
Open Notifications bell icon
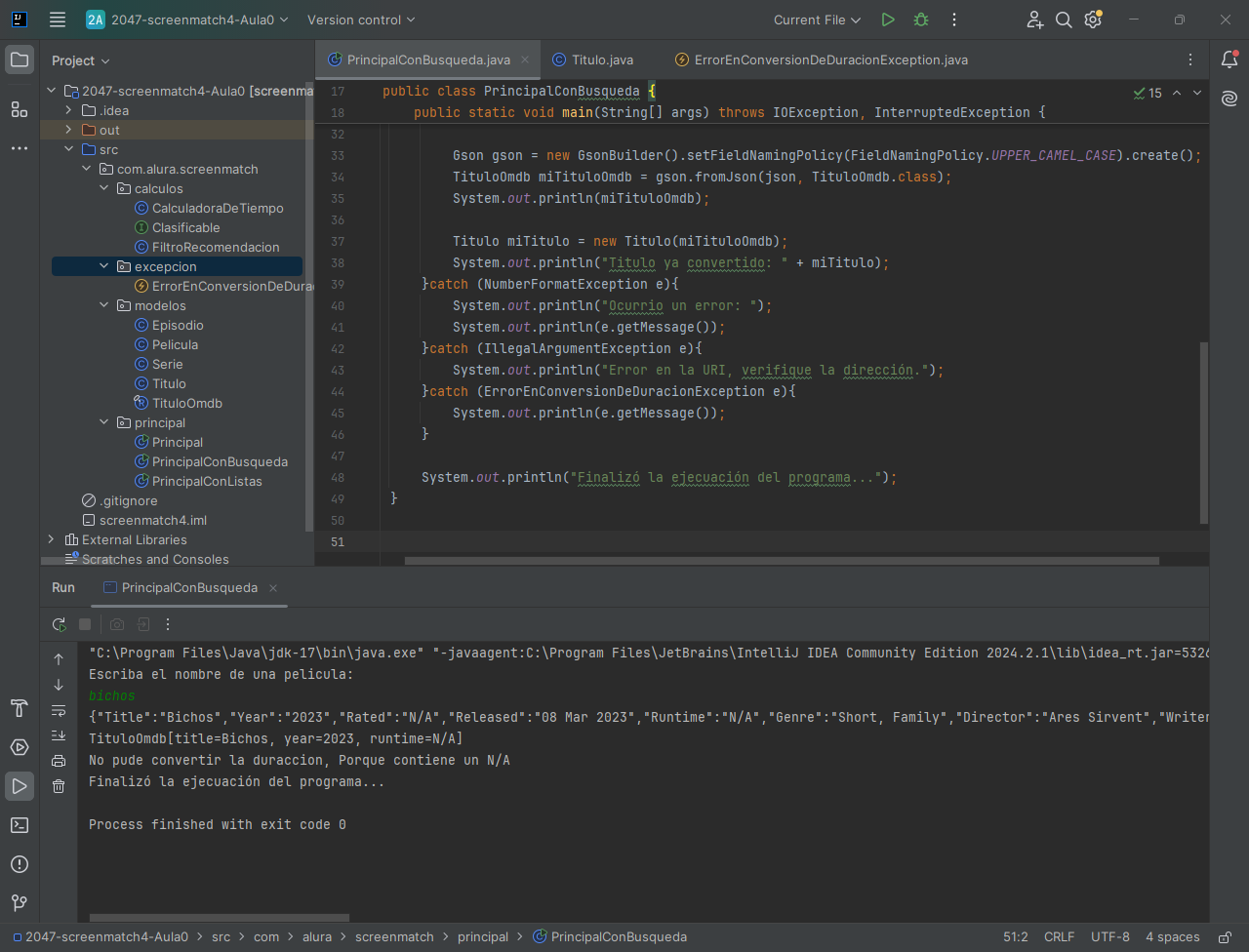coord(1229,60)
